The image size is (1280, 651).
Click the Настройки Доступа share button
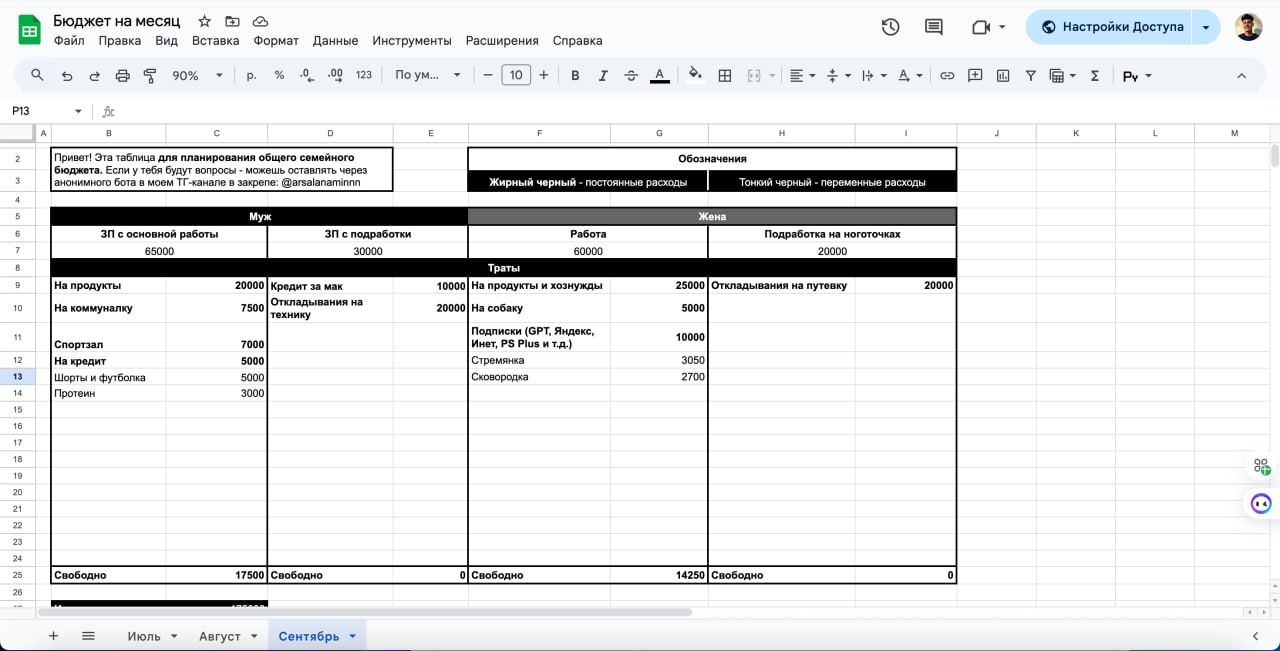pos(1111,27)
